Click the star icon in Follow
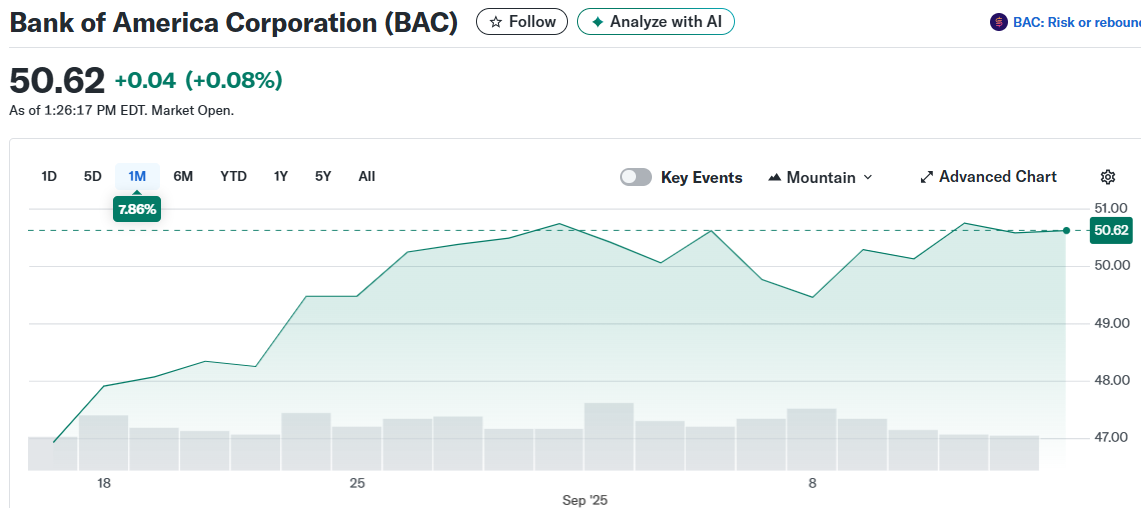Image resolution: width=1141 pixels, height=508 pixels. click(496, 22)
